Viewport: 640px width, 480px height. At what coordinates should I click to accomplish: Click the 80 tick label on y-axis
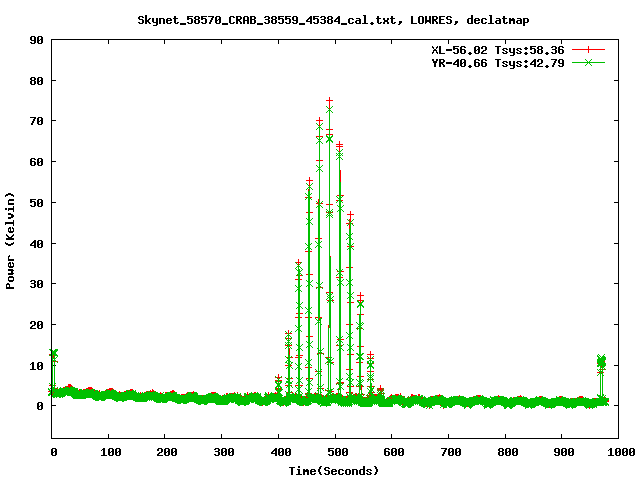coord(36,81)
